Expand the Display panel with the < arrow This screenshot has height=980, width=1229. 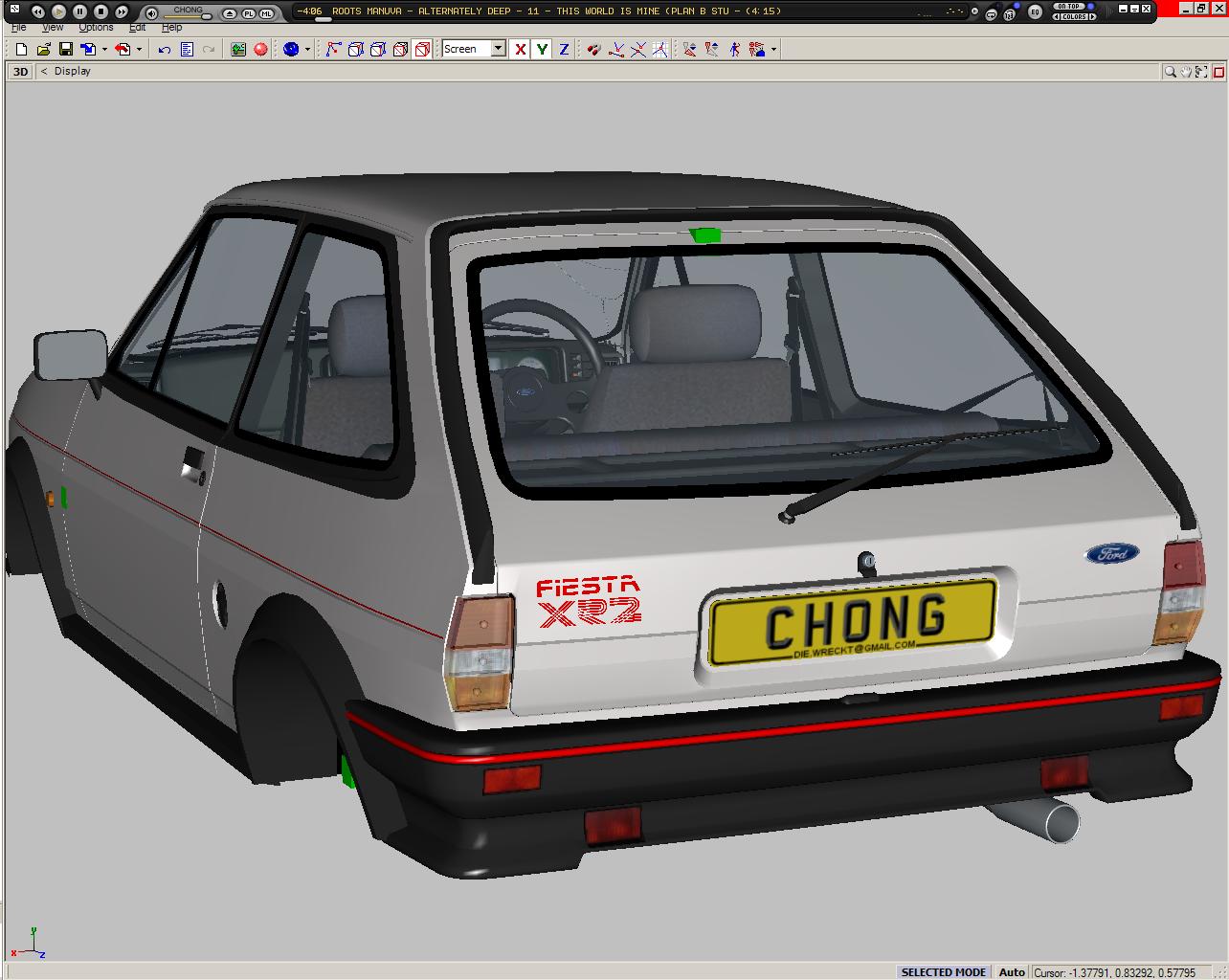pyautogui.click(x=44, y=72)
